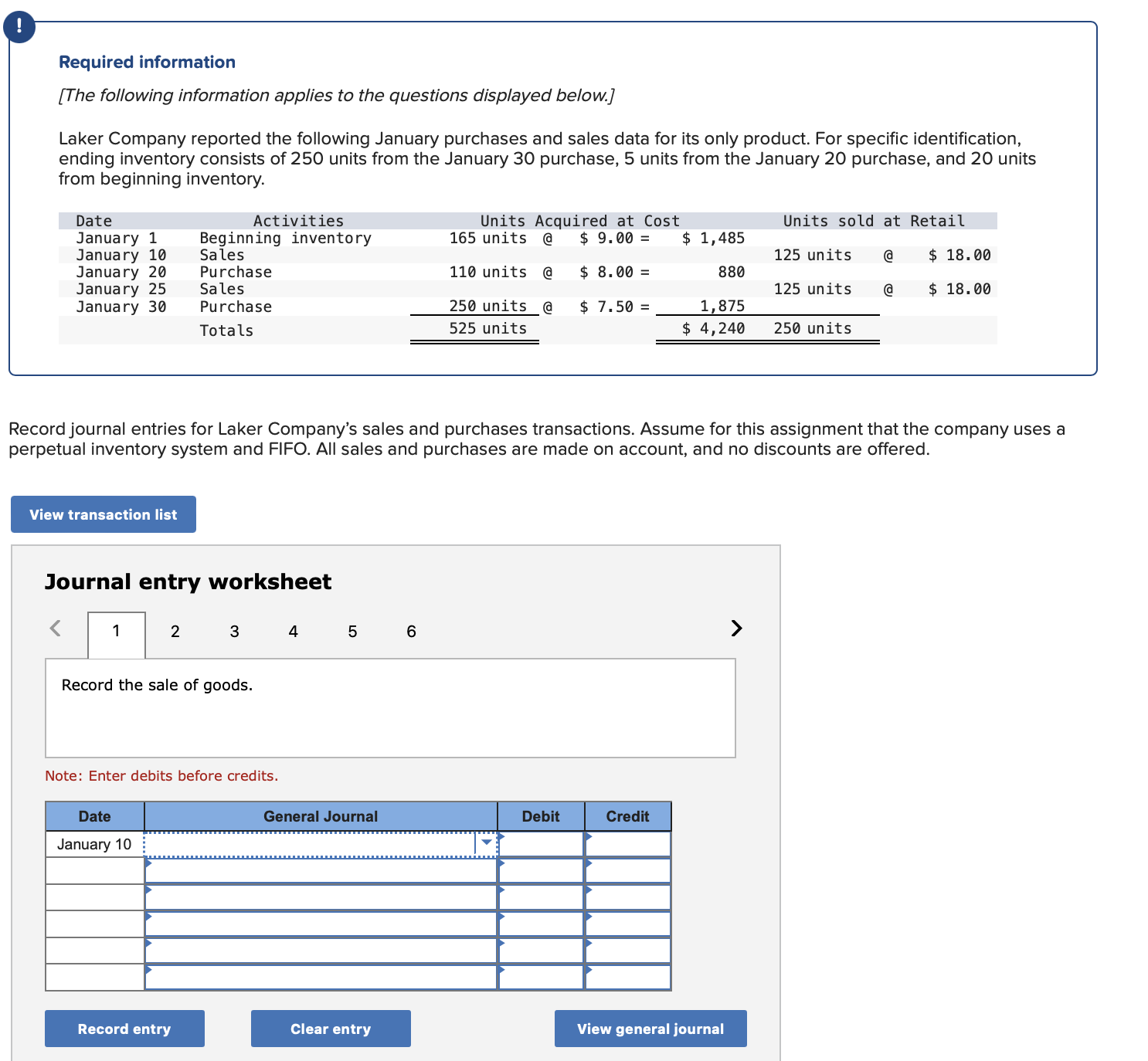1148x1061 pixels.
Task: Go to previous journal entry arrow
Action: [x=55, y=628]
